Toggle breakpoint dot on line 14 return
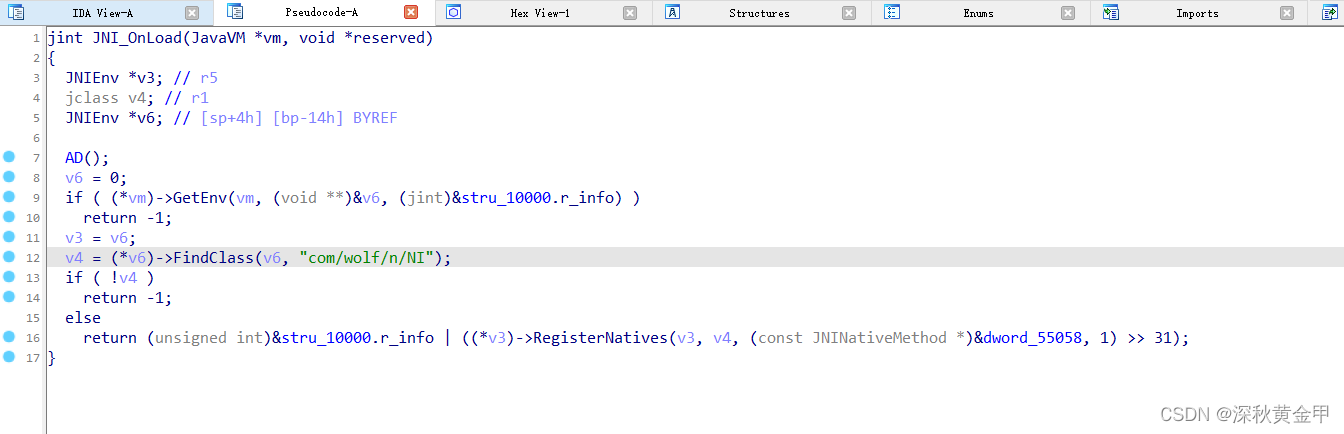The width and height of the screenshot is (1344, 434). point(9,297)
